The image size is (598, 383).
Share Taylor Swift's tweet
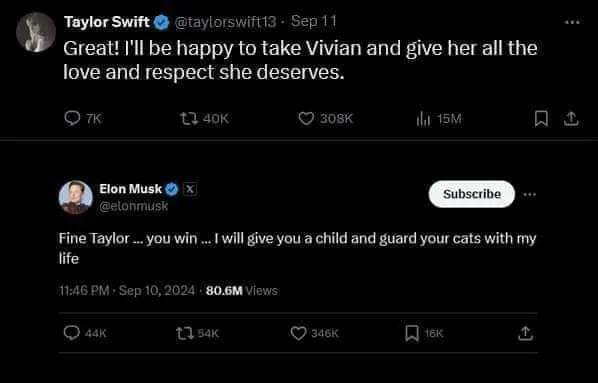571,119
